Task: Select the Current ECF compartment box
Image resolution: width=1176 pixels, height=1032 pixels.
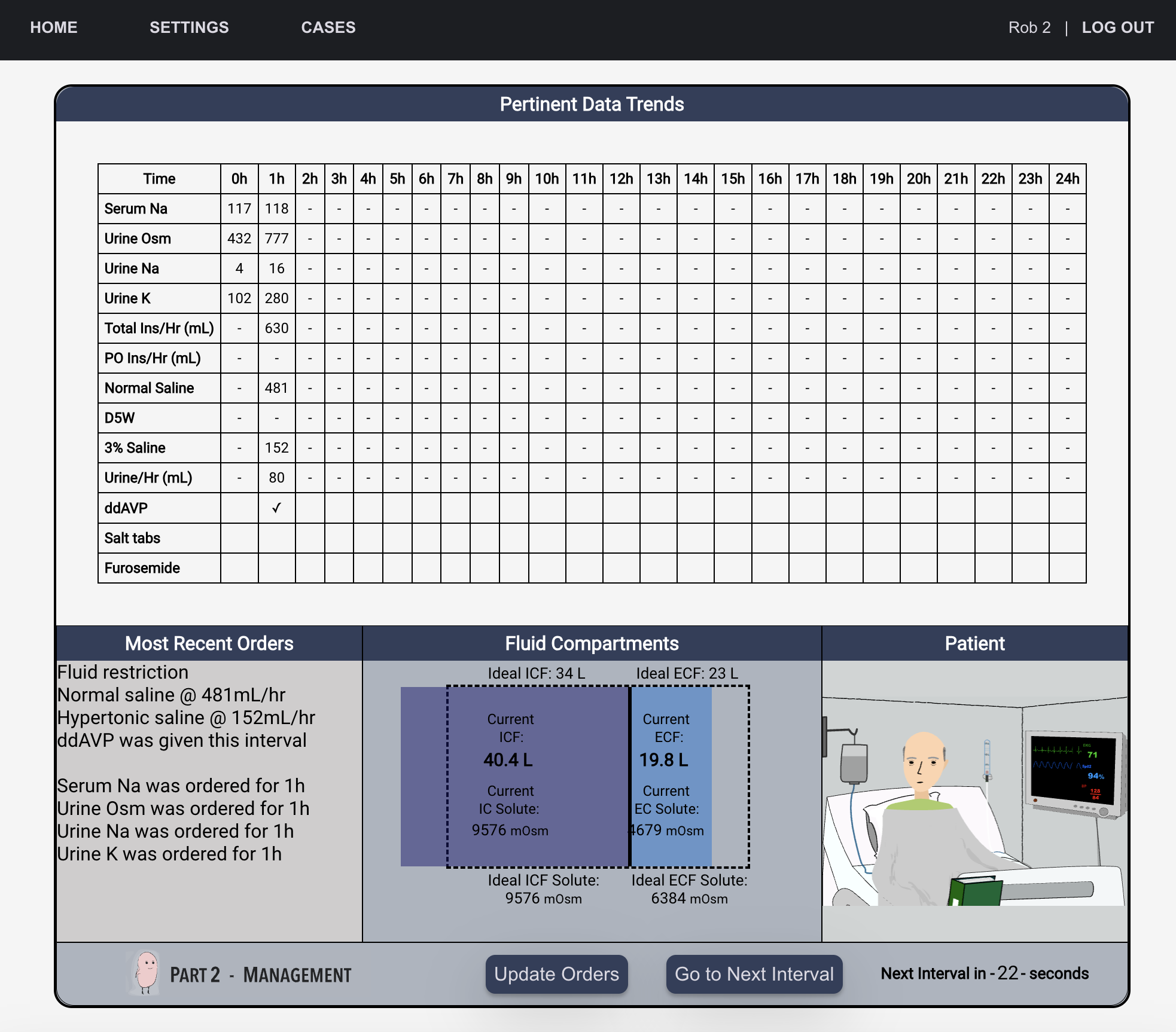Action: (666, 774)
